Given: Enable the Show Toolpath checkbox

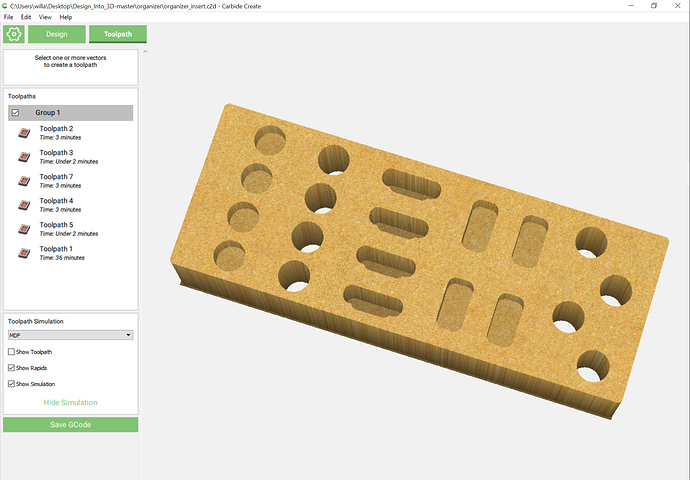Looking at the screenshot, I should click(11, 352).
